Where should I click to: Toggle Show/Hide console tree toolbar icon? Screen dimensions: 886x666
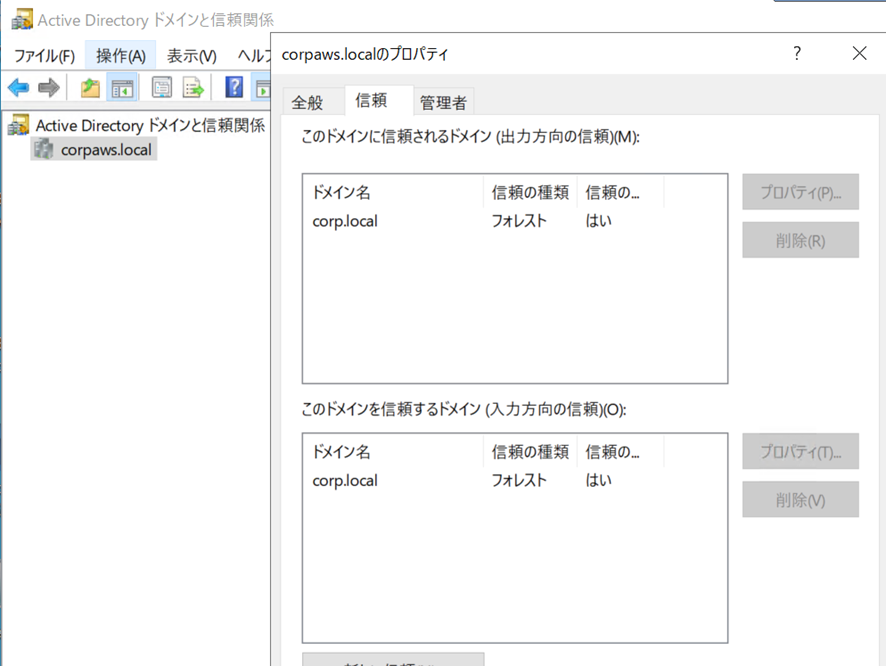(122, 88)
